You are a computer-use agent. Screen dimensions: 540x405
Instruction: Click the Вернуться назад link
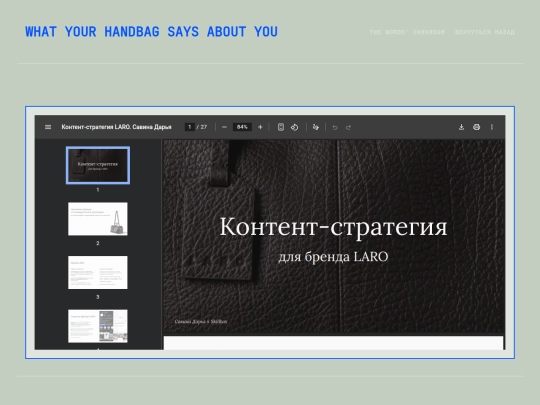(485, 32)
